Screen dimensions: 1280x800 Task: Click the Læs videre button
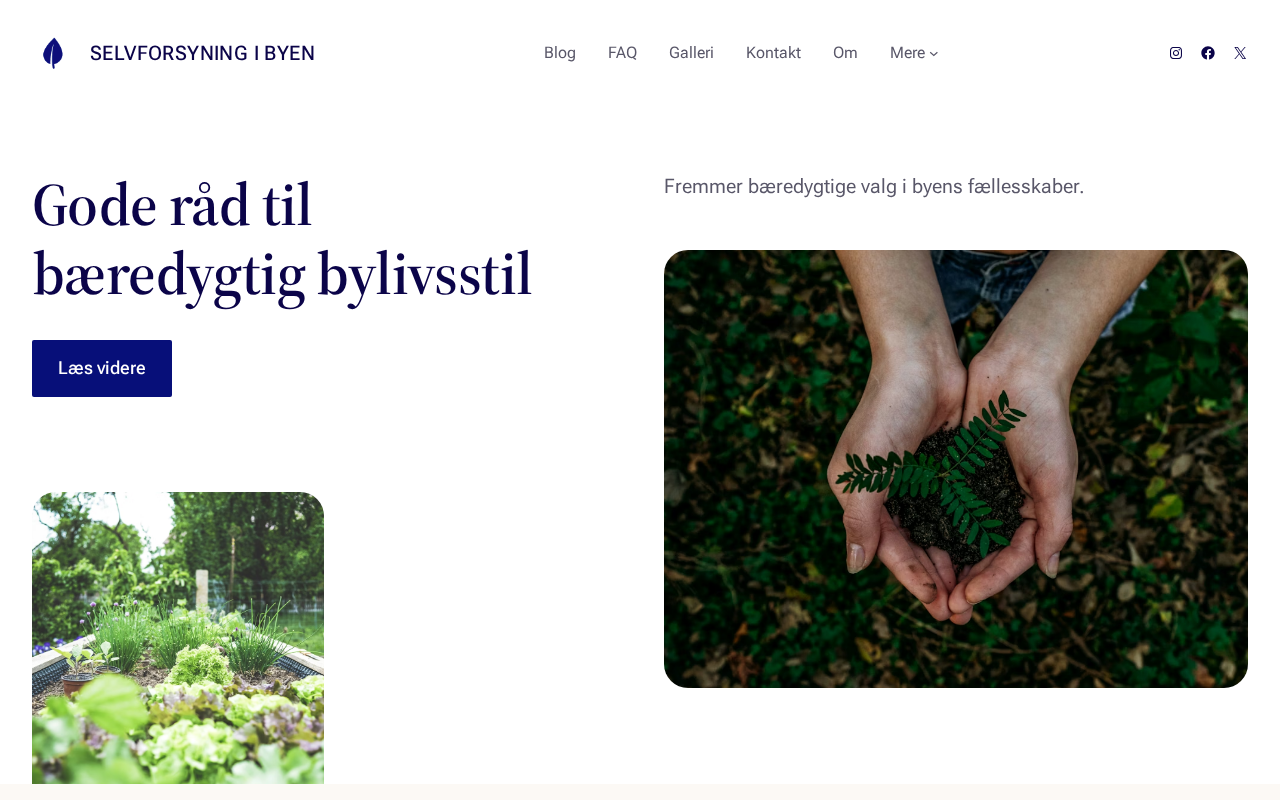[x=102, y=368]
